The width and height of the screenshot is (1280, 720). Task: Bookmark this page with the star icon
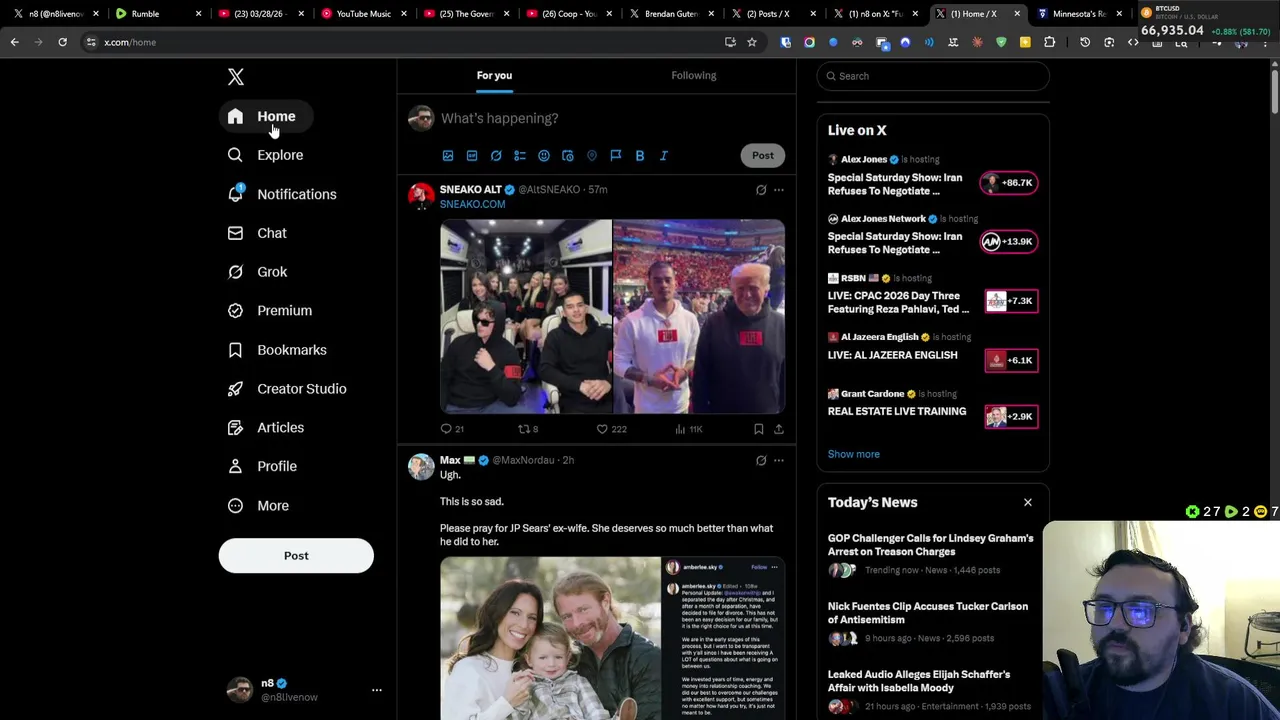(752, 42)
